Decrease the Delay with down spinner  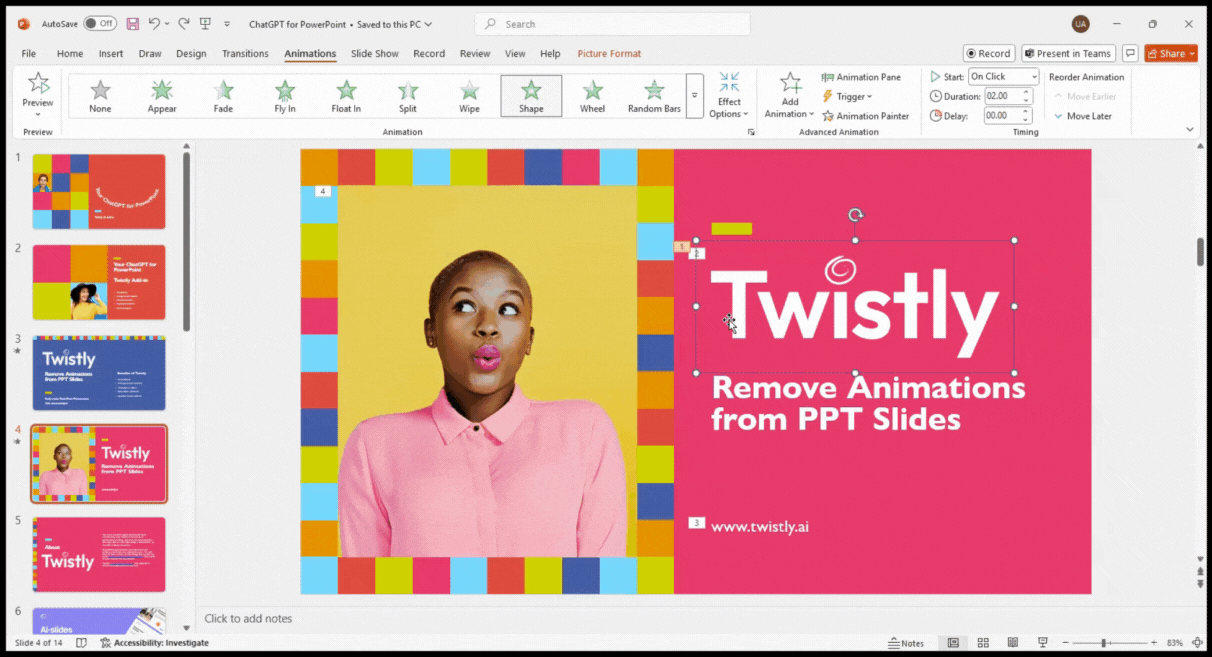tap(1026, 120)
